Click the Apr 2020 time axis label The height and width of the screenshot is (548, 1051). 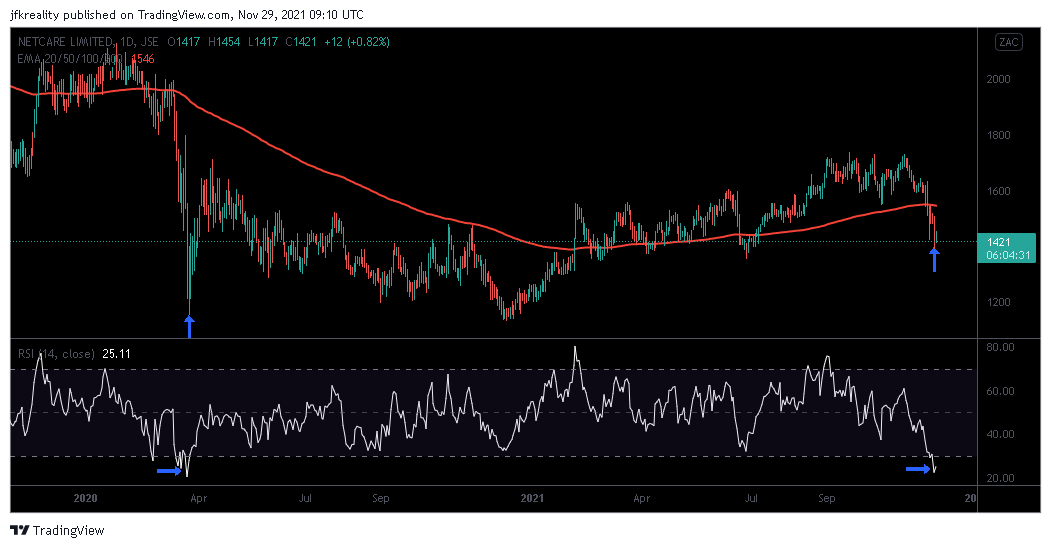[198, 498]
